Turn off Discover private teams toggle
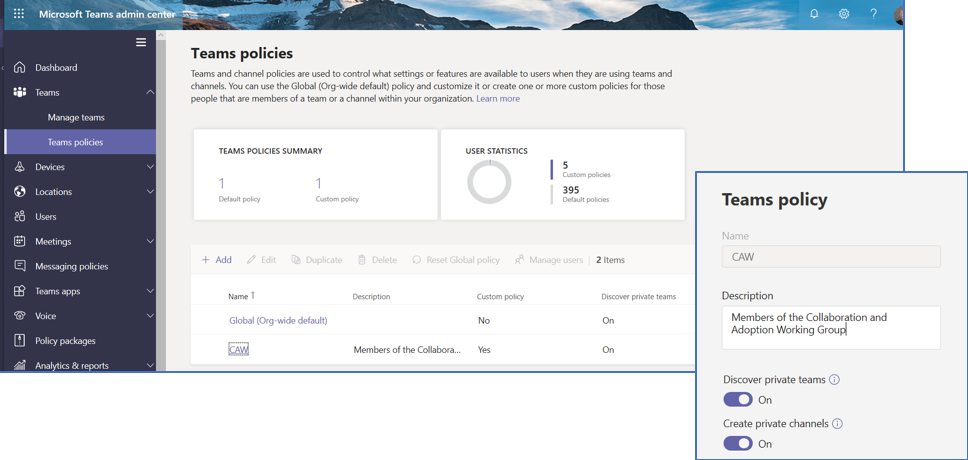The width and height of the screenshot is (968, 460). point(738,400)
